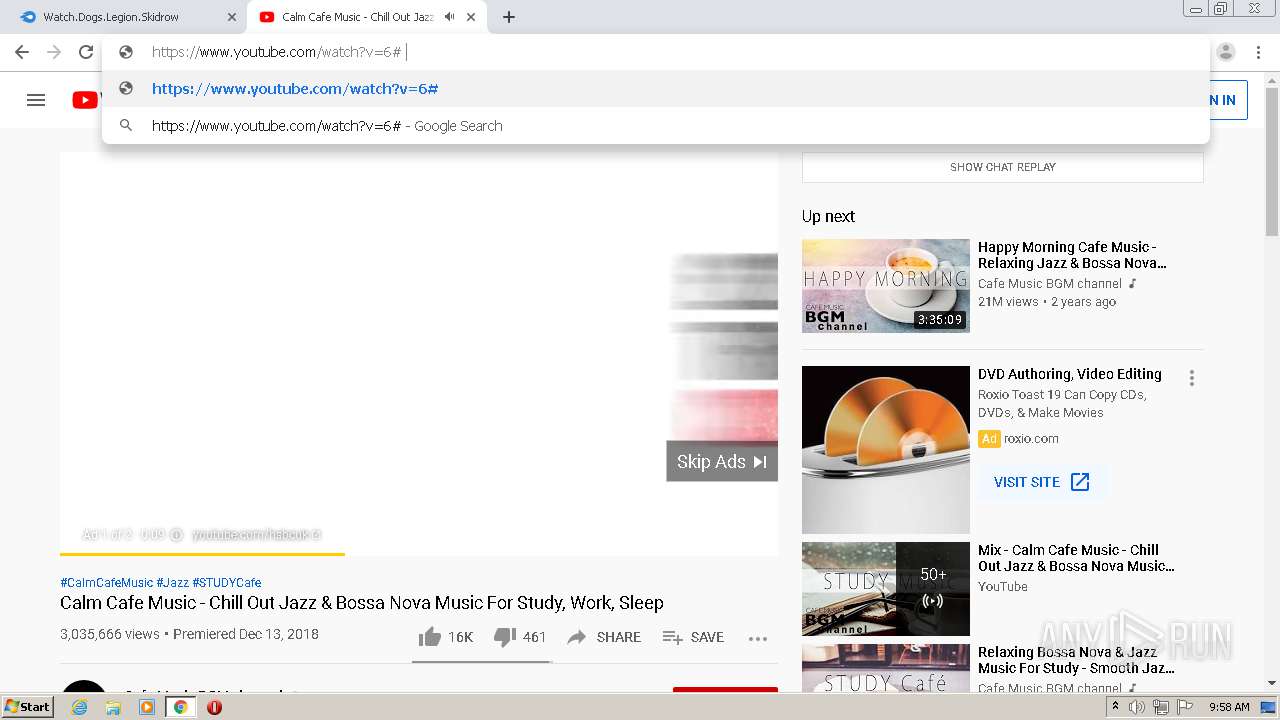This screenshot has width=1280, height=720.
Task: Open network status tray icon
Action: click(1161, 707)
